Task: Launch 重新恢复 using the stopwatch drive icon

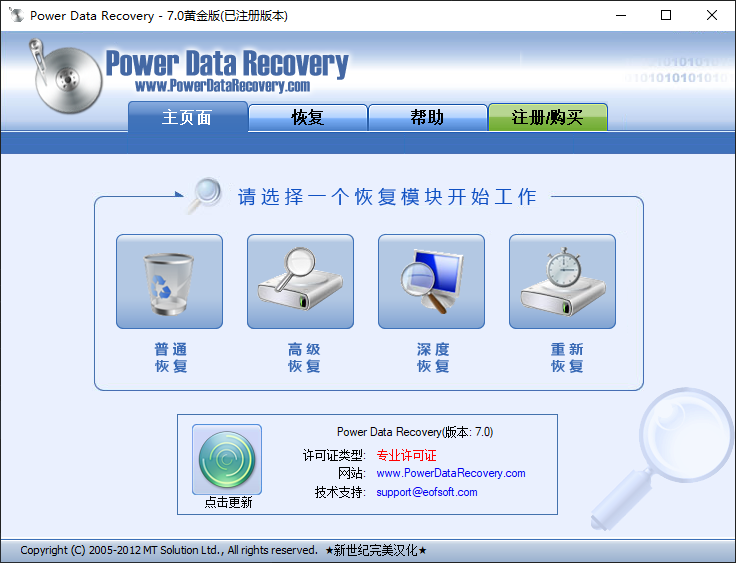Action: [562, 281]
